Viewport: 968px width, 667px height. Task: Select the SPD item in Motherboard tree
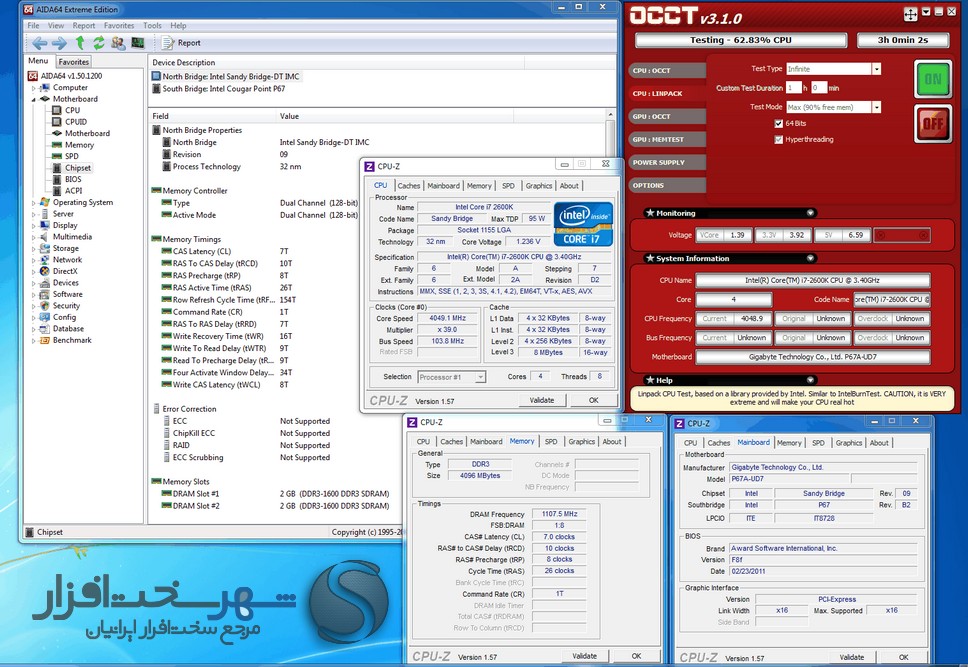coord(72,156)
